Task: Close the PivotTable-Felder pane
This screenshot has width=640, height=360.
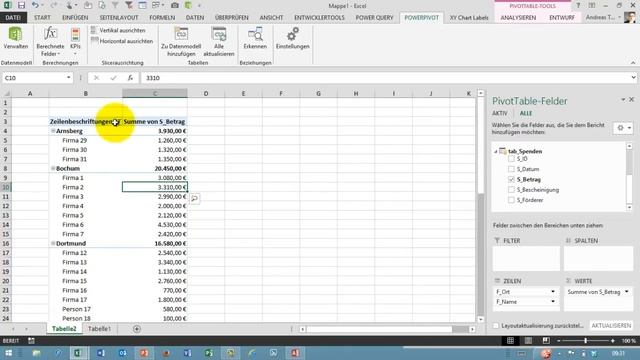Action: 631,100
